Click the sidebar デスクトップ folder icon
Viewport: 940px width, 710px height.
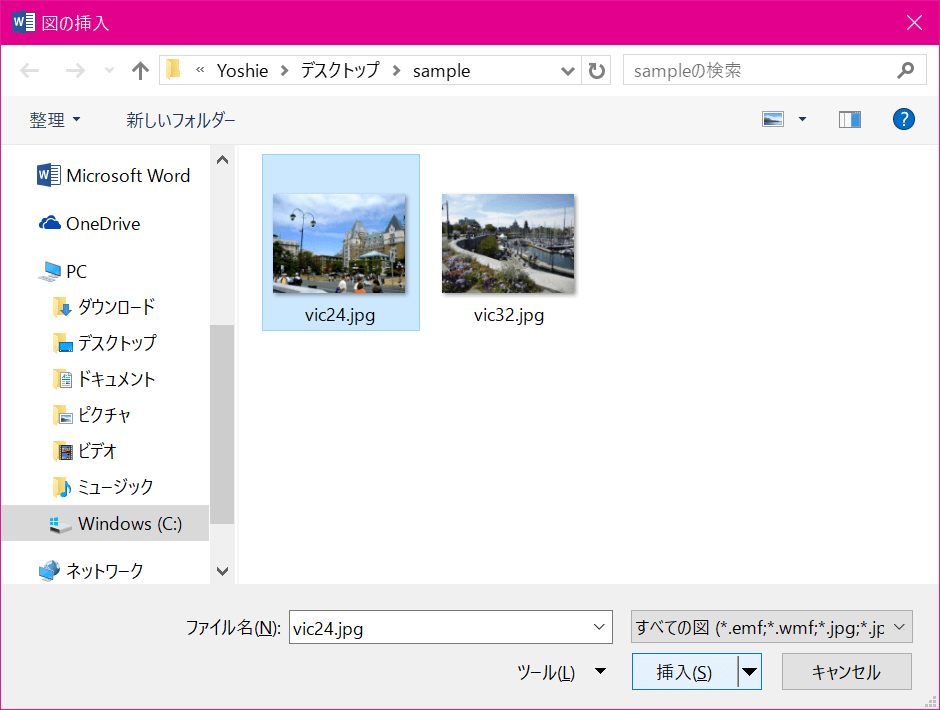(62, 343)
